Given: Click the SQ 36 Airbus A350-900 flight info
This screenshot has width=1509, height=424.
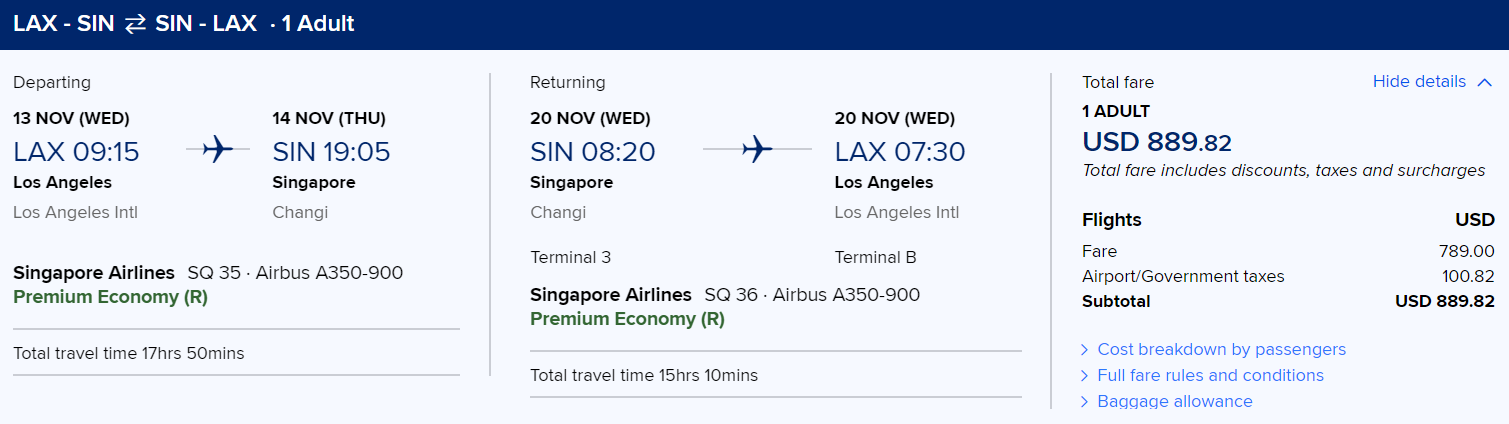Looking at the screenshot, I should pyautogui.click(x=812, y=295).
